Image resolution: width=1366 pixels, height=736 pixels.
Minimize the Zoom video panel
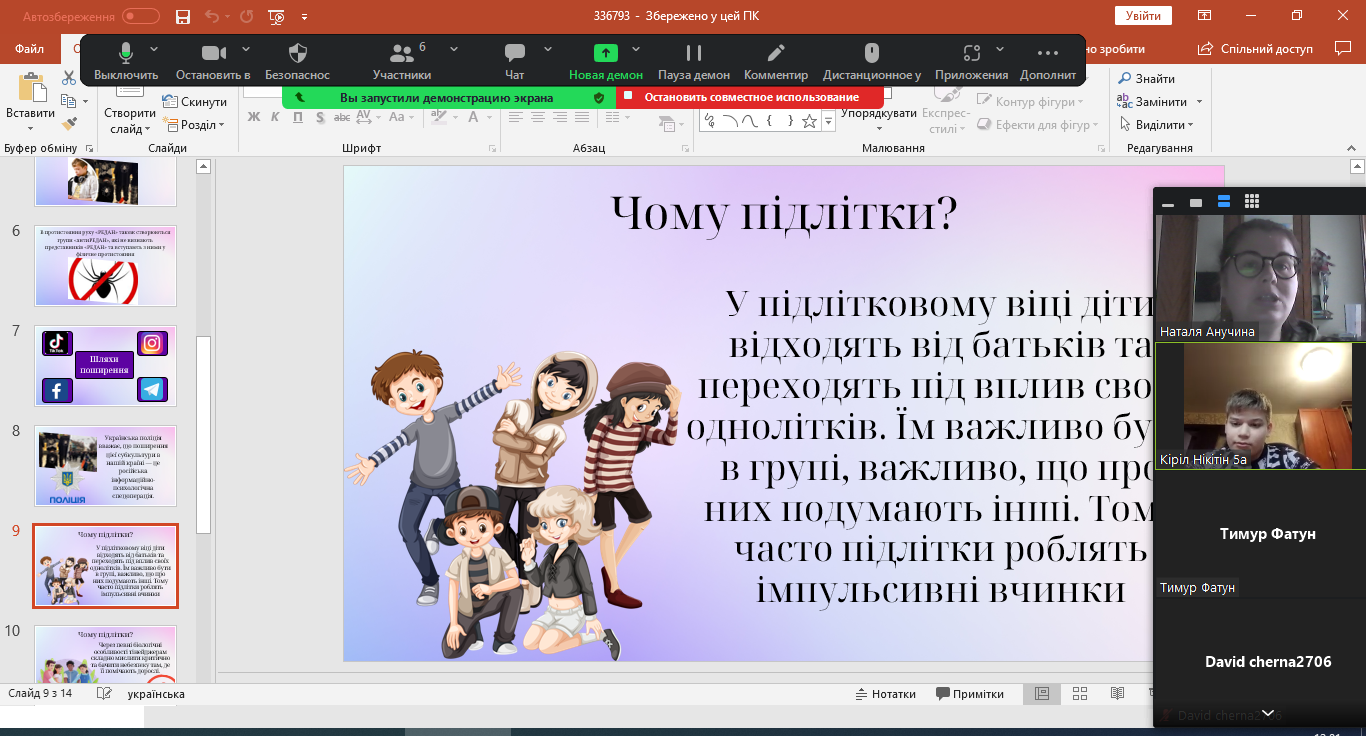[1168, 203]
